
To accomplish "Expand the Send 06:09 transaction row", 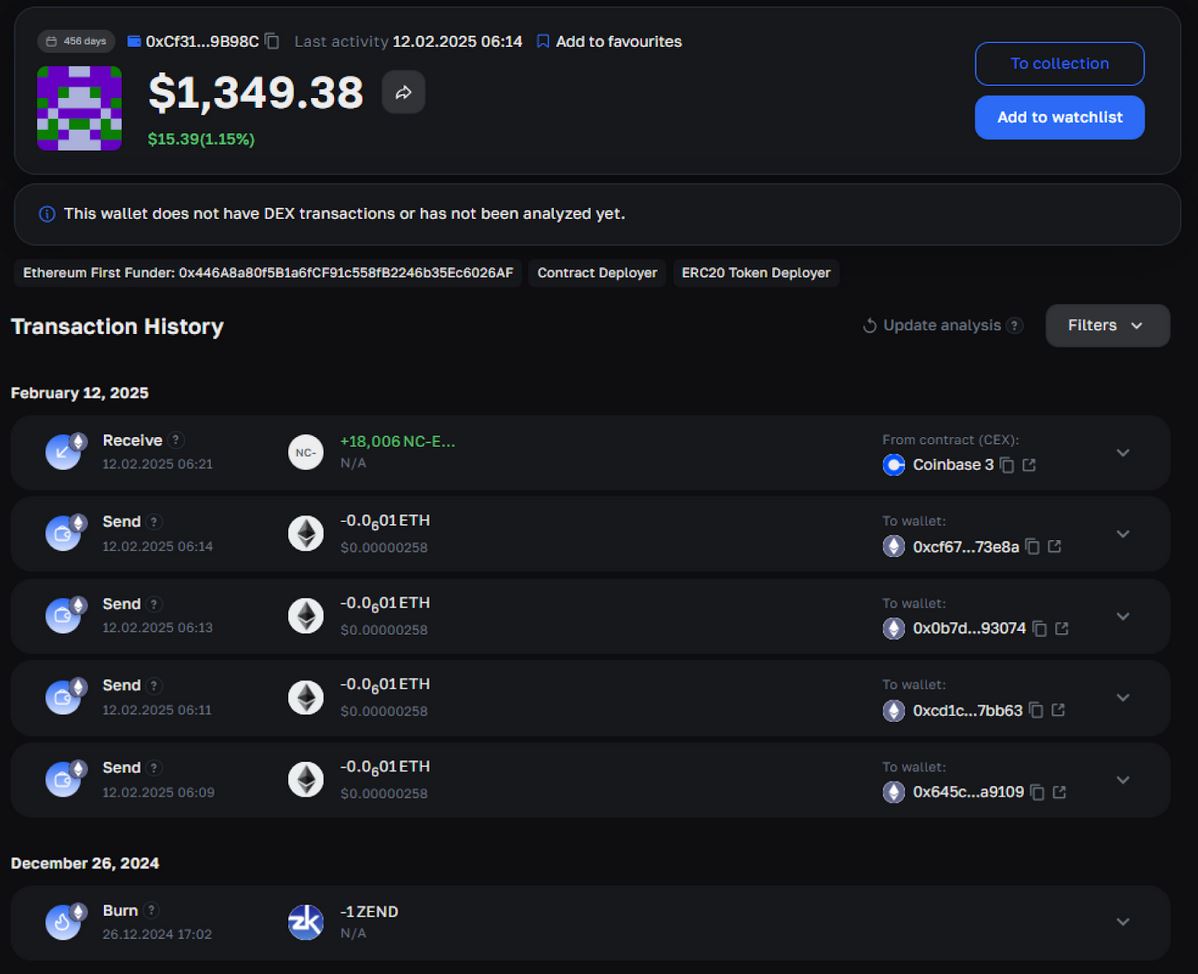I will (1122, 780).
